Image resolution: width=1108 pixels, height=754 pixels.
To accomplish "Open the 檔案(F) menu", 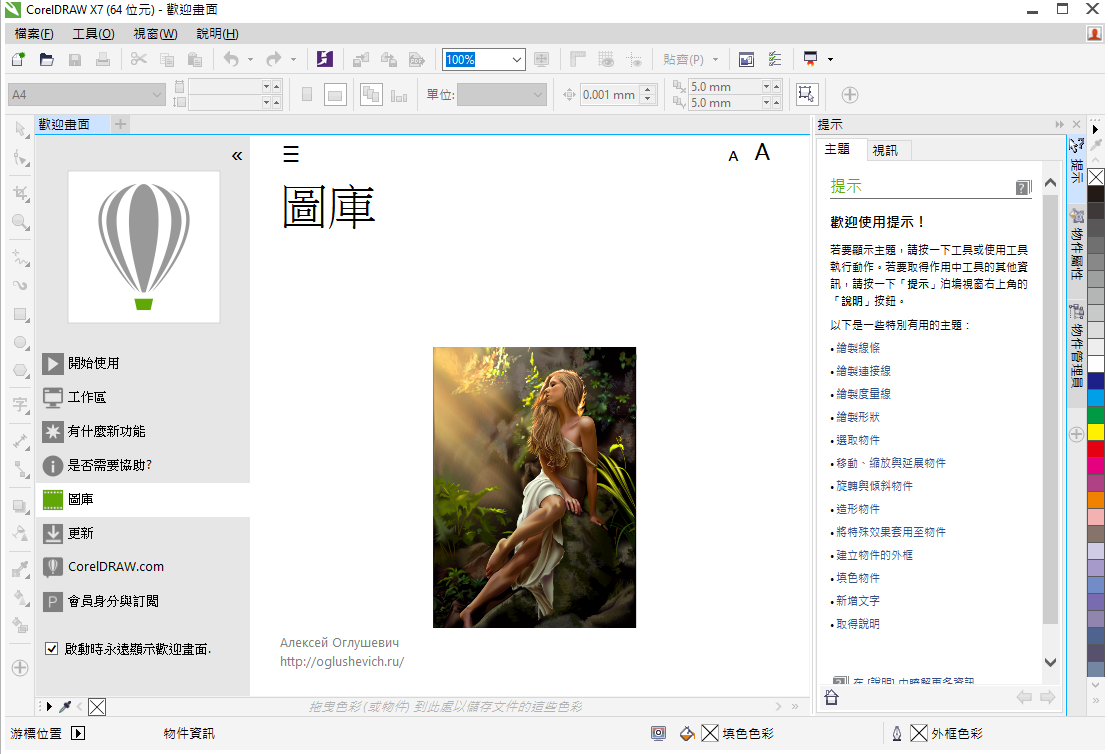I will [34, 34].
